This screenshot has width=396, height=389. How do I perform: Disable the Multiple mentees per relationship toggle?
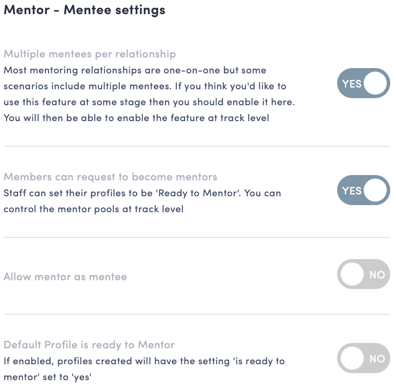pyautogui.click(x=363, y=83)
